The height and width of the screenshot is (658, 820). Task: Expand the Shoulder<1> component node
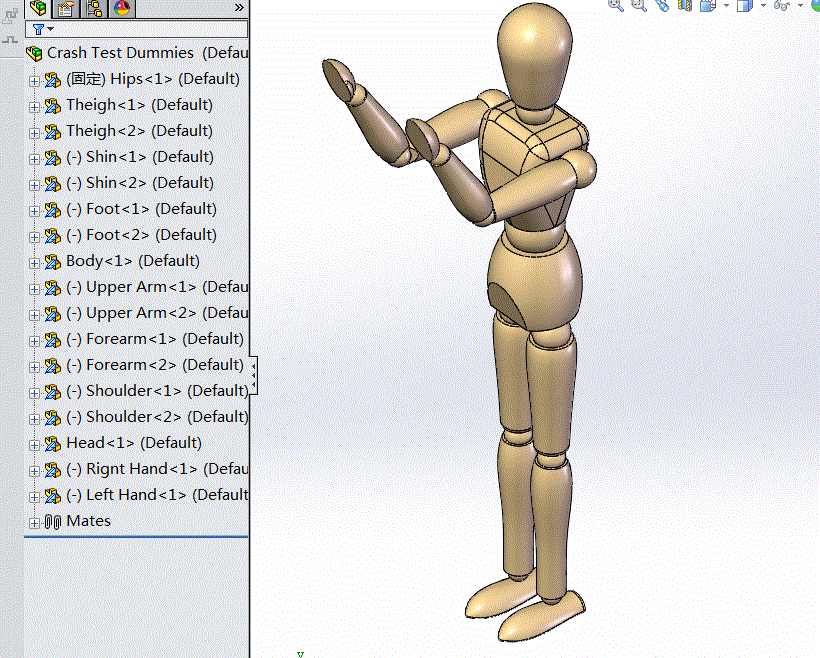coord(34,393)
